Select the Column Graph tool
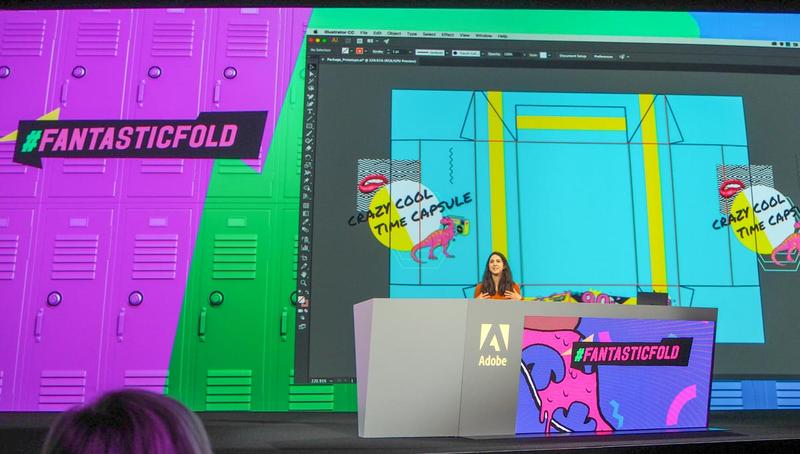The height and width of the screenshot is (454, 800). pyautogui.click(x=305, y=247)
